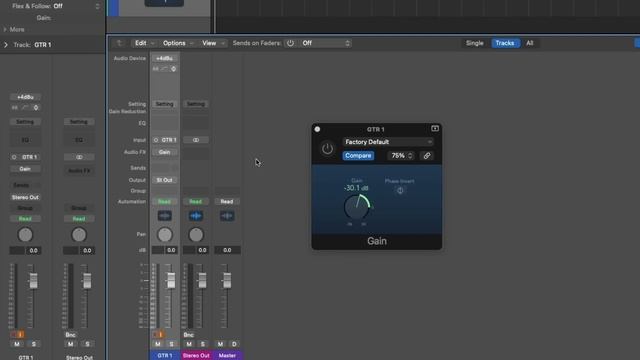Switch the mixer to Single view
Screen dimensions: 640x360
[x=475, y=43]
